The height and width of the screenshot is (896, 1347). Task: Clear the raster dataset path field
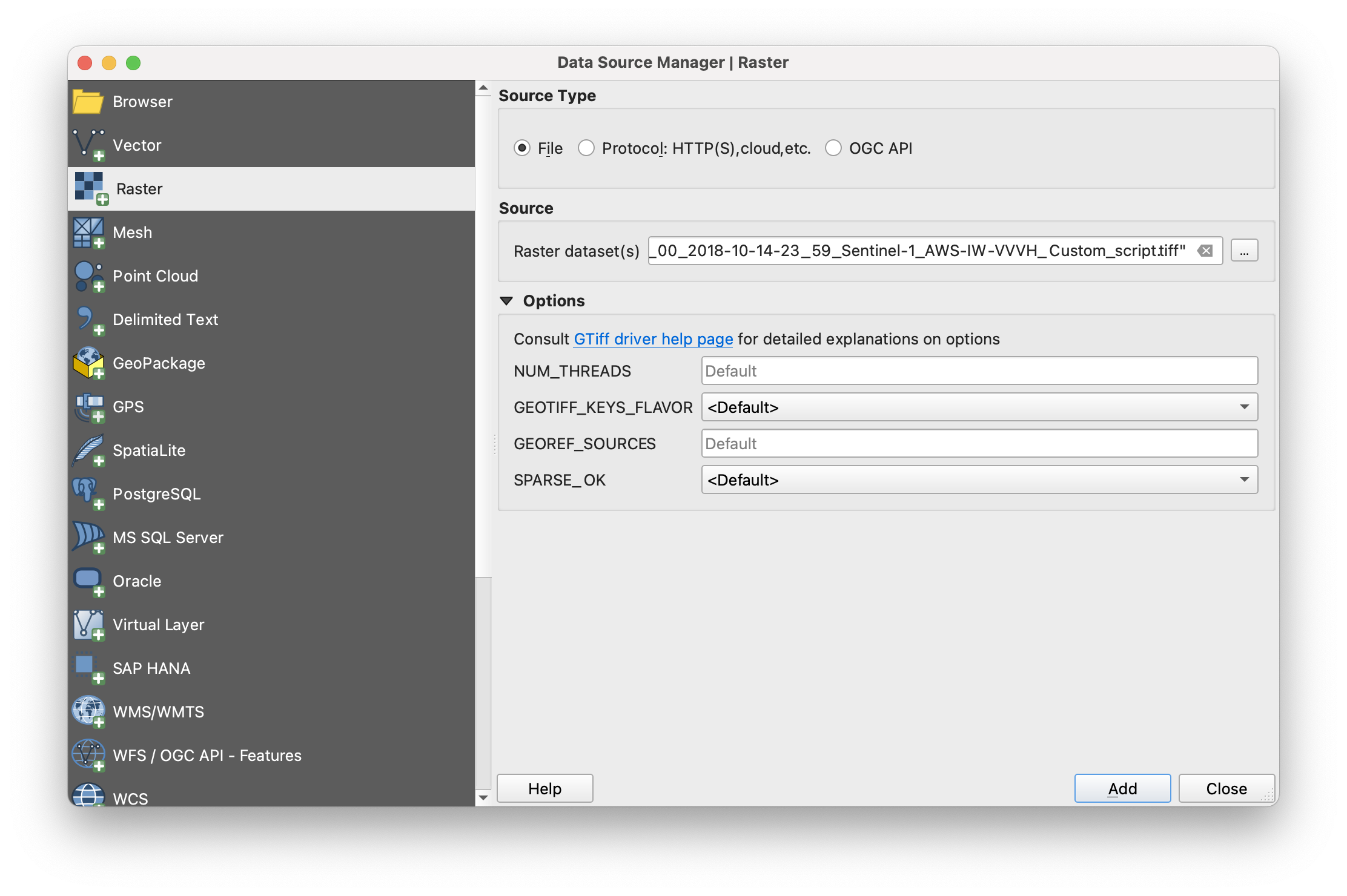1205,251
